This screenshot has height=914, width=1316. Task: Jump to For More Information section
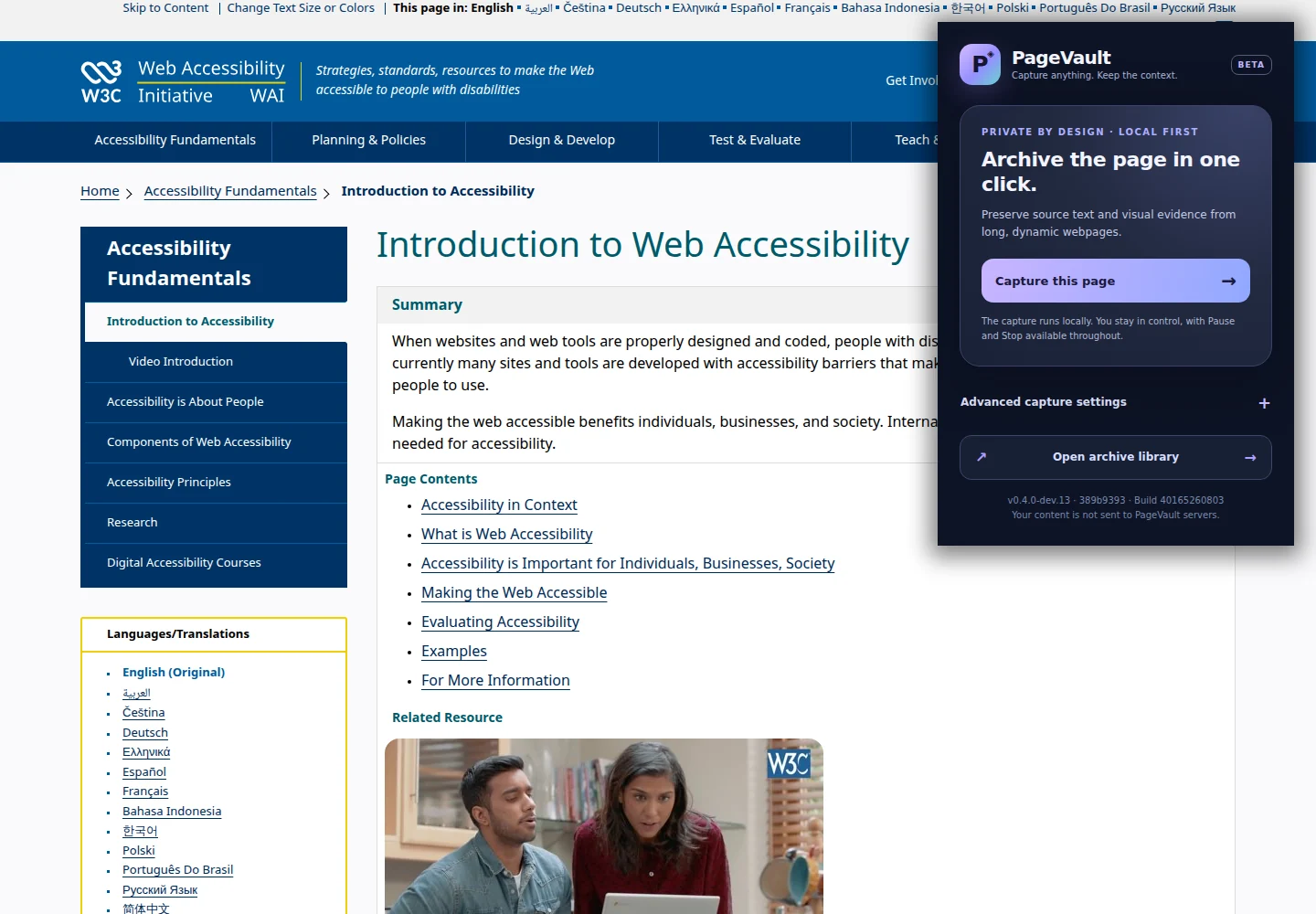(x=495, y=681)
